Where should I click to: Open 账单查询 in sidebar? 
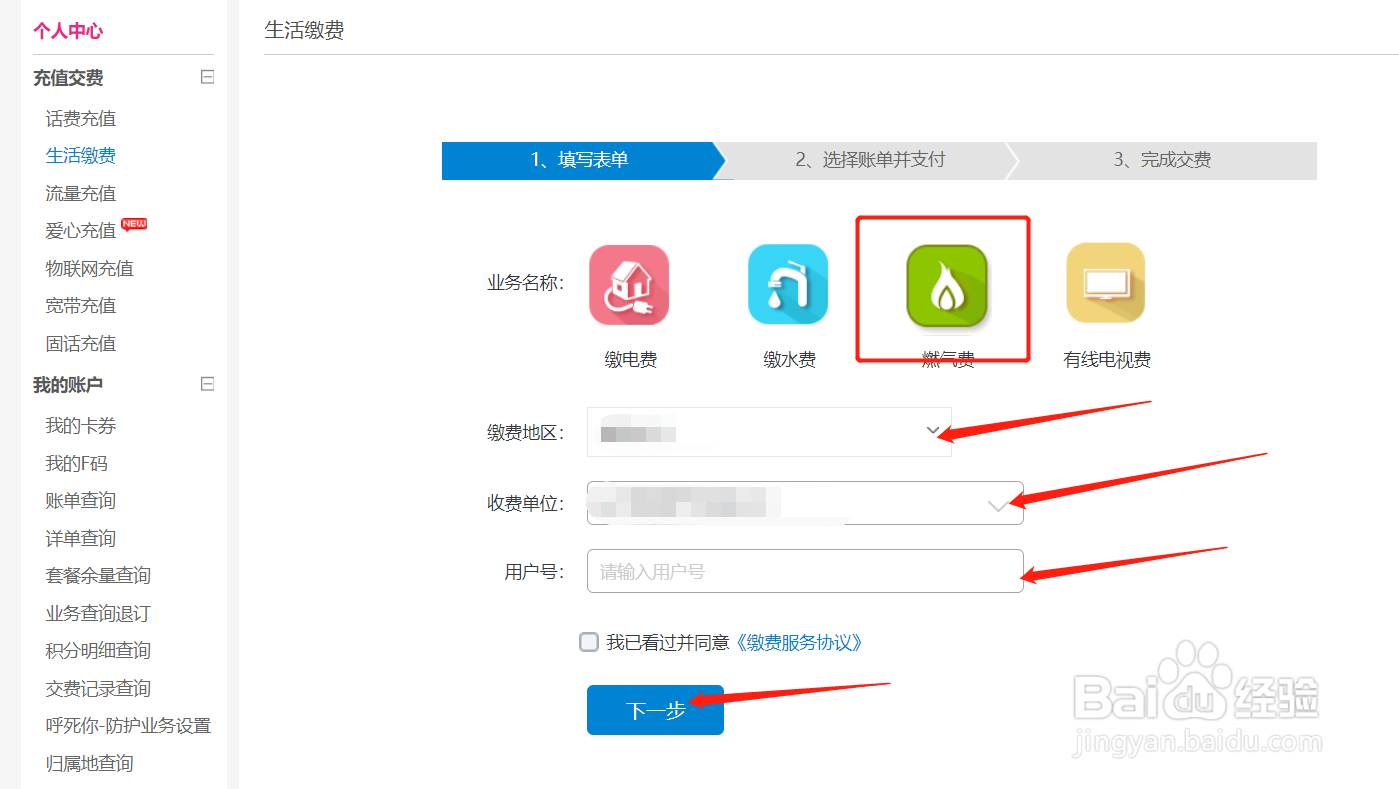(81, 501)
